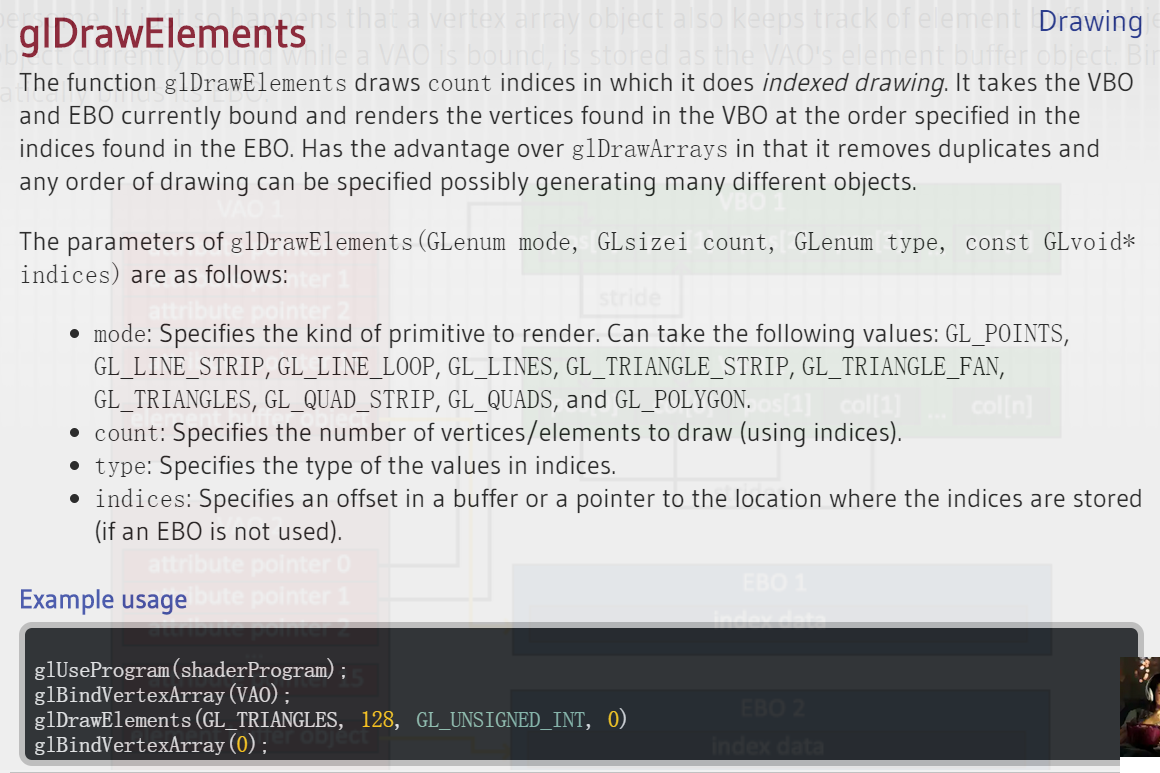Select the glBindVertexArray(VAO) code line
1160x773 pixels.
[162, 695]
